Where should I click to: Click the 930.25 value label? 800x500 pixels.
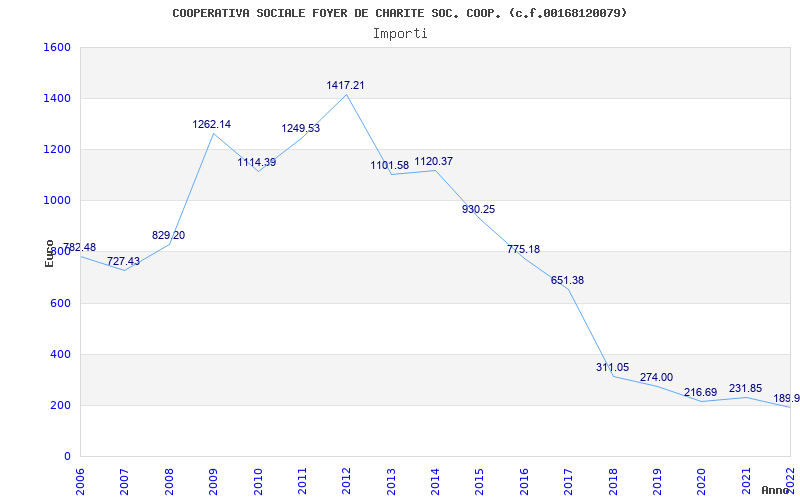[x=479, y=209]
